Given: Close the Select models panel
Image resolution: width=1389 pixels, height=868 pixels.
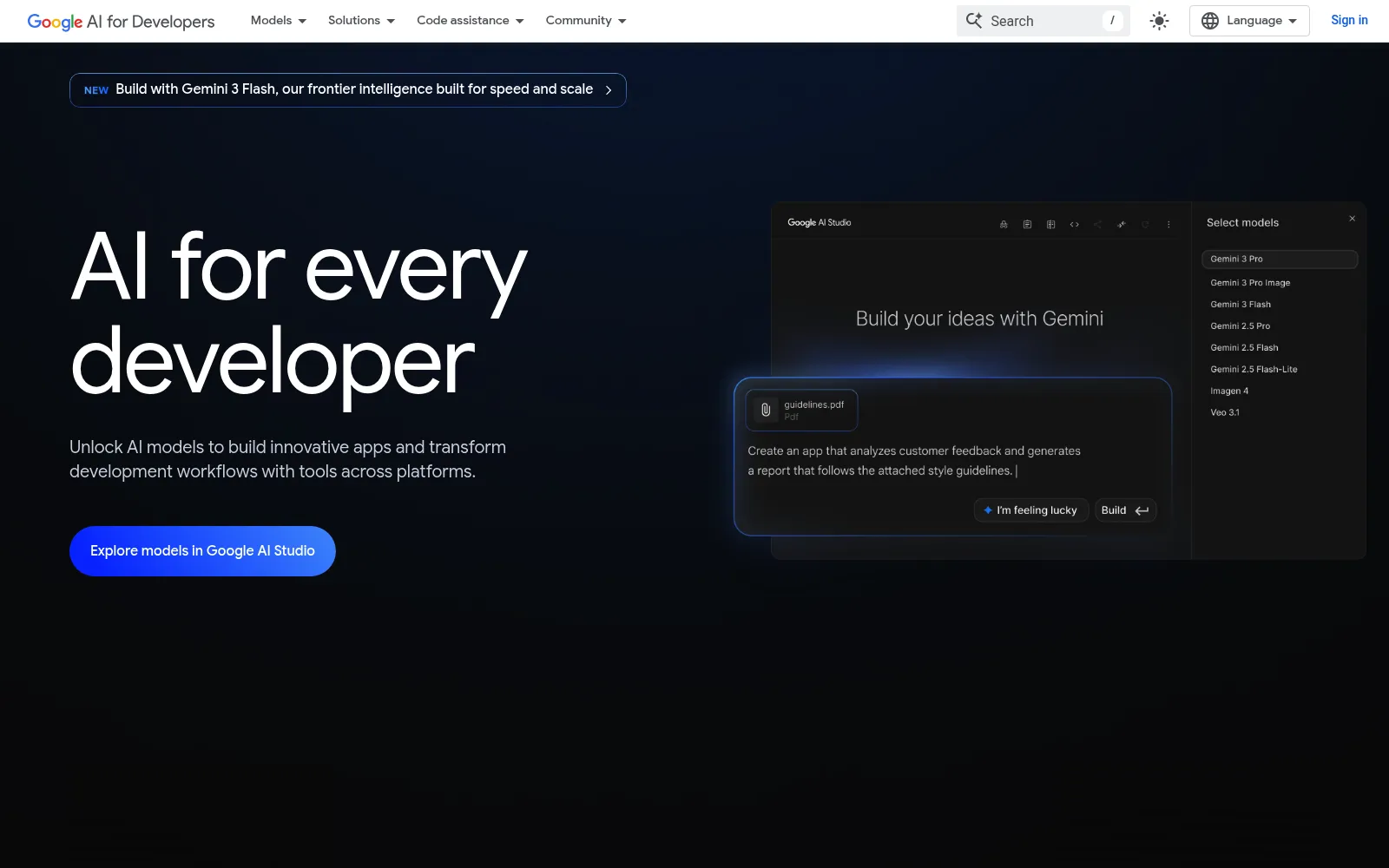Looking at the screenshot, I should tap(1352, 219).
